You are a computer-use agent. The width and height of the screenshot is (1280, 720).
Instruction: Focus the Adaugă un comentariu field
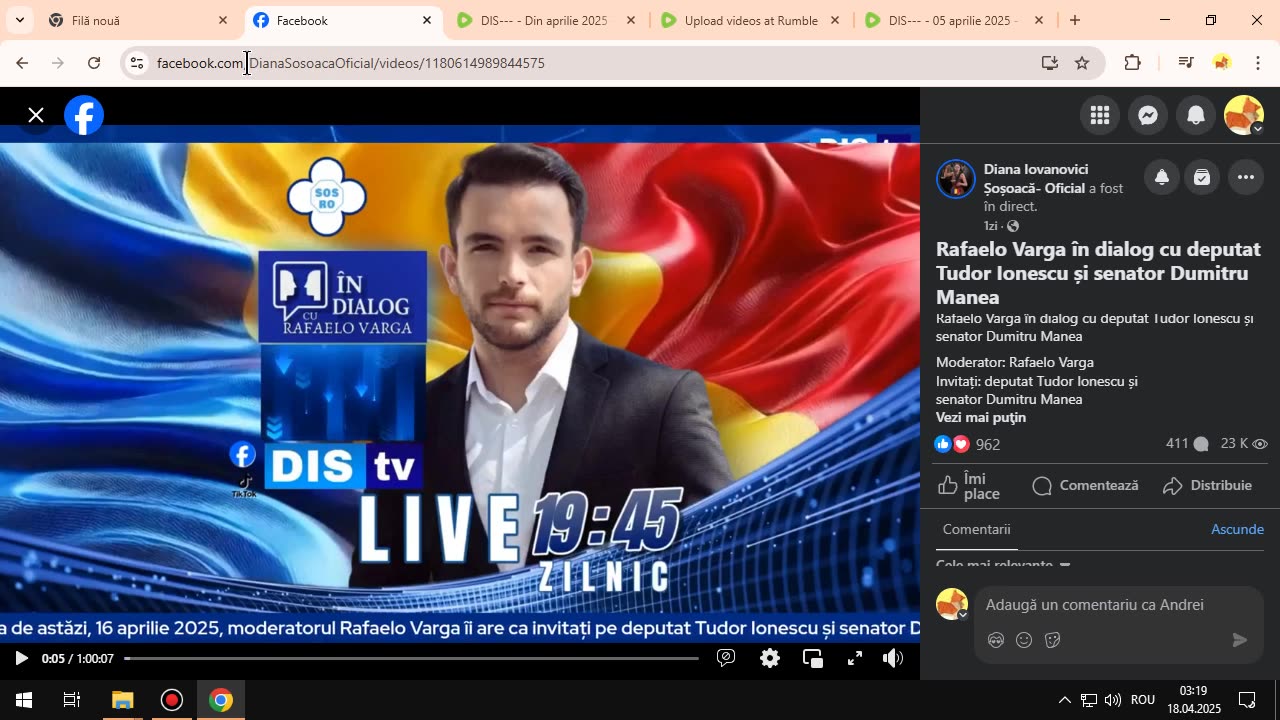point(1095,605)
